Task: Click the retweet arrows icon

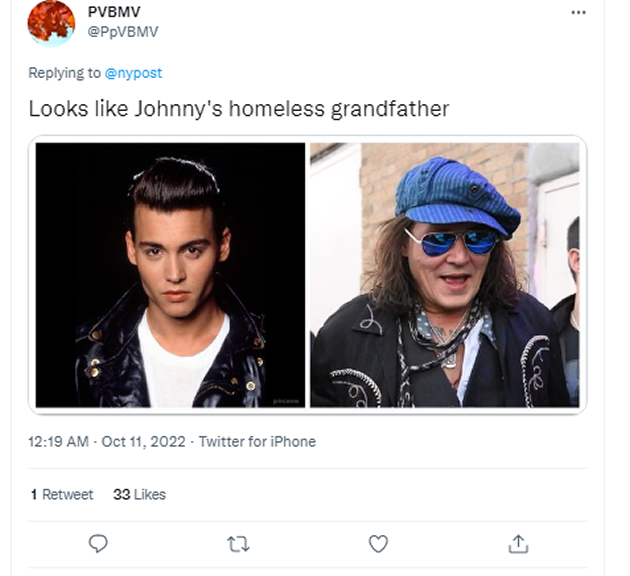Action: [238, 544]
